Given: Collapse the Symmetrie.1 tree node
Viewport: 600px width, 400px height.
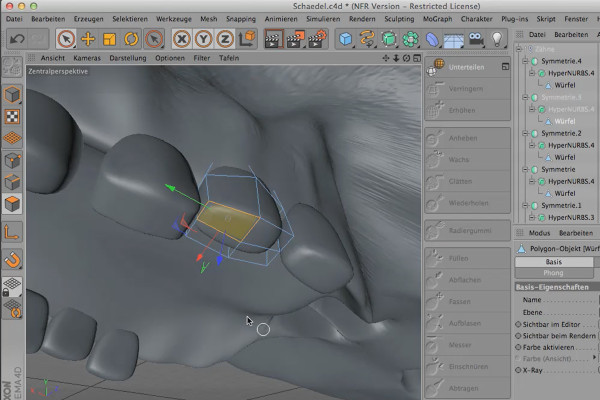Looking at the screenshot, I should tap(525, 205).
